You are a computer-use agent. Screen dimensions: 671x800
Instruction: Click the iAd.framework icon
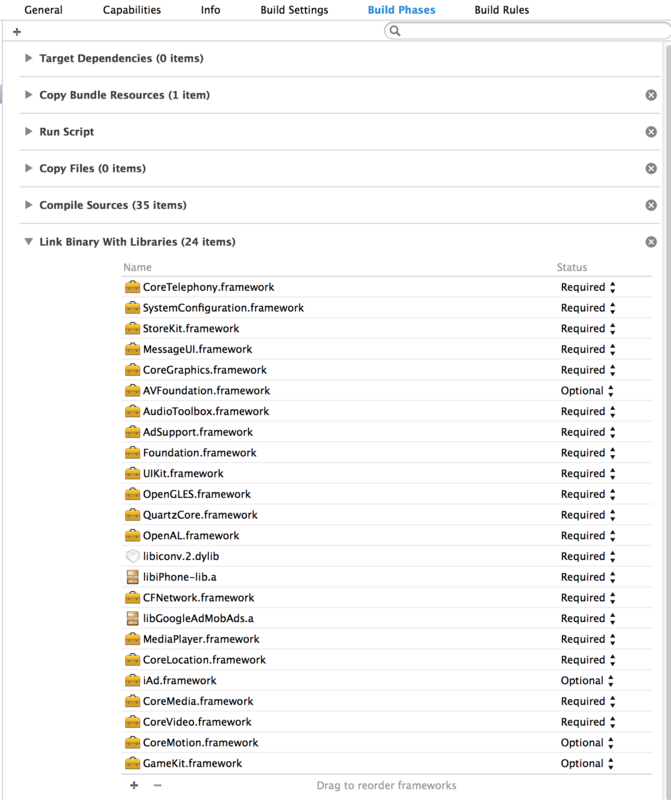(x=132, y=680)
